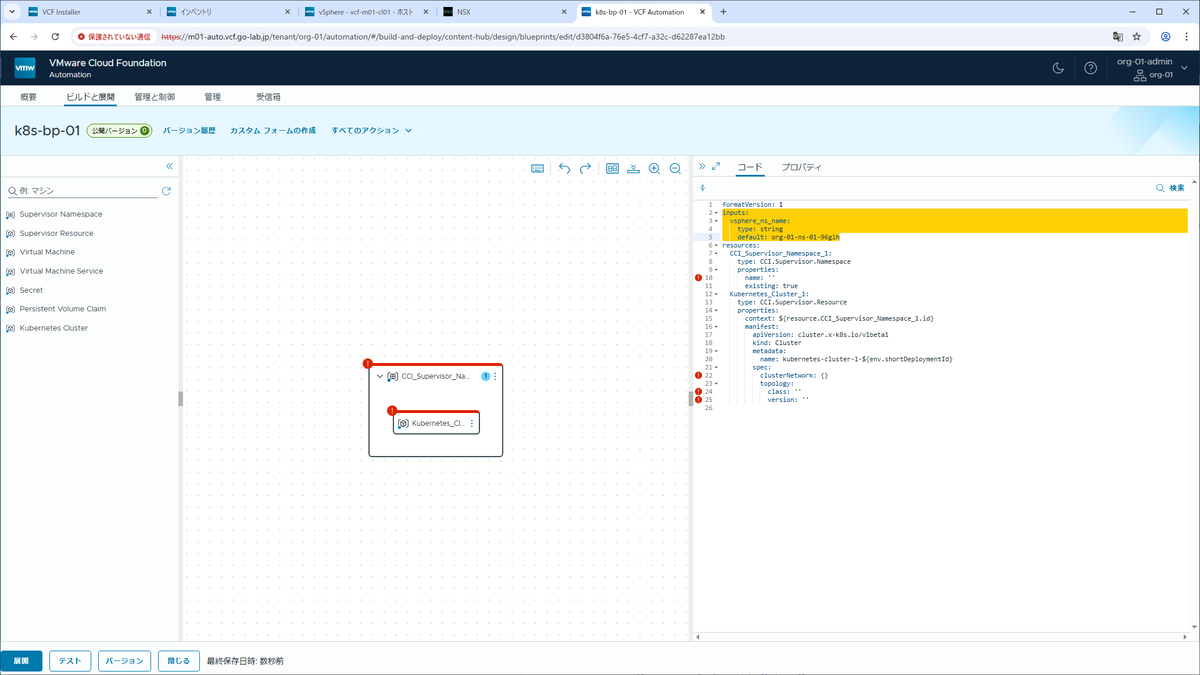Viewport: 1200px width, 675px height.
Task: Open the CCI_Supervisor_Namespace node kebab menu
Action: 495,376
